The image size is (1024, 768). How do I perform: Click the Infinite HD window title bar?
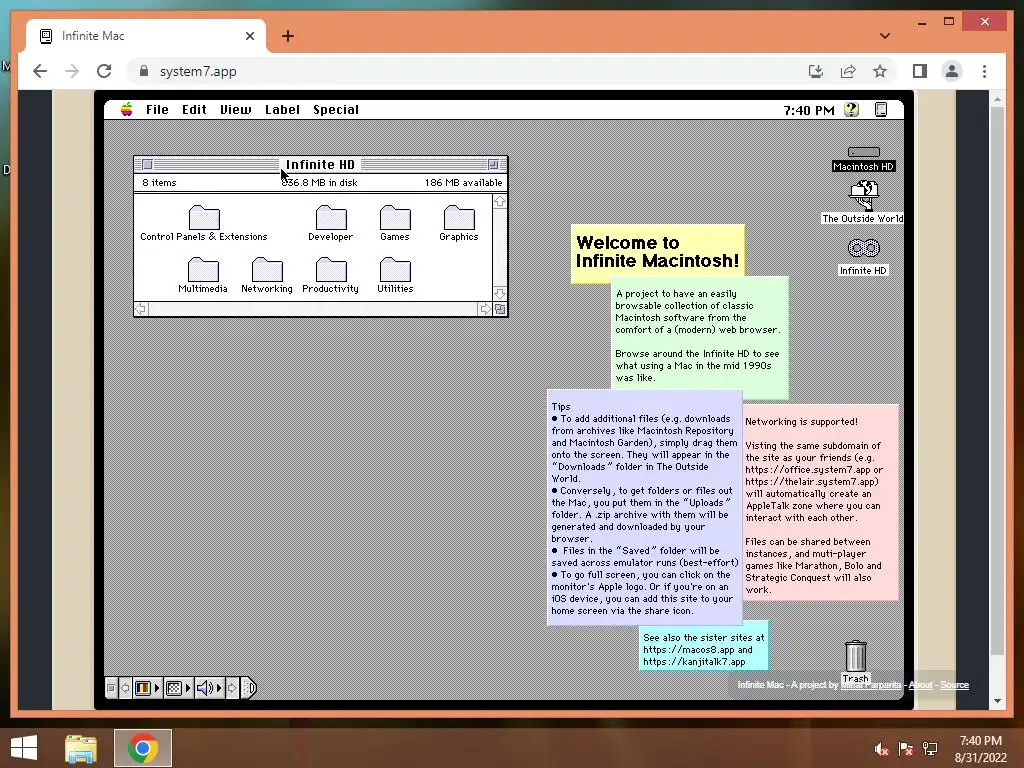click(x=321, y=165)
